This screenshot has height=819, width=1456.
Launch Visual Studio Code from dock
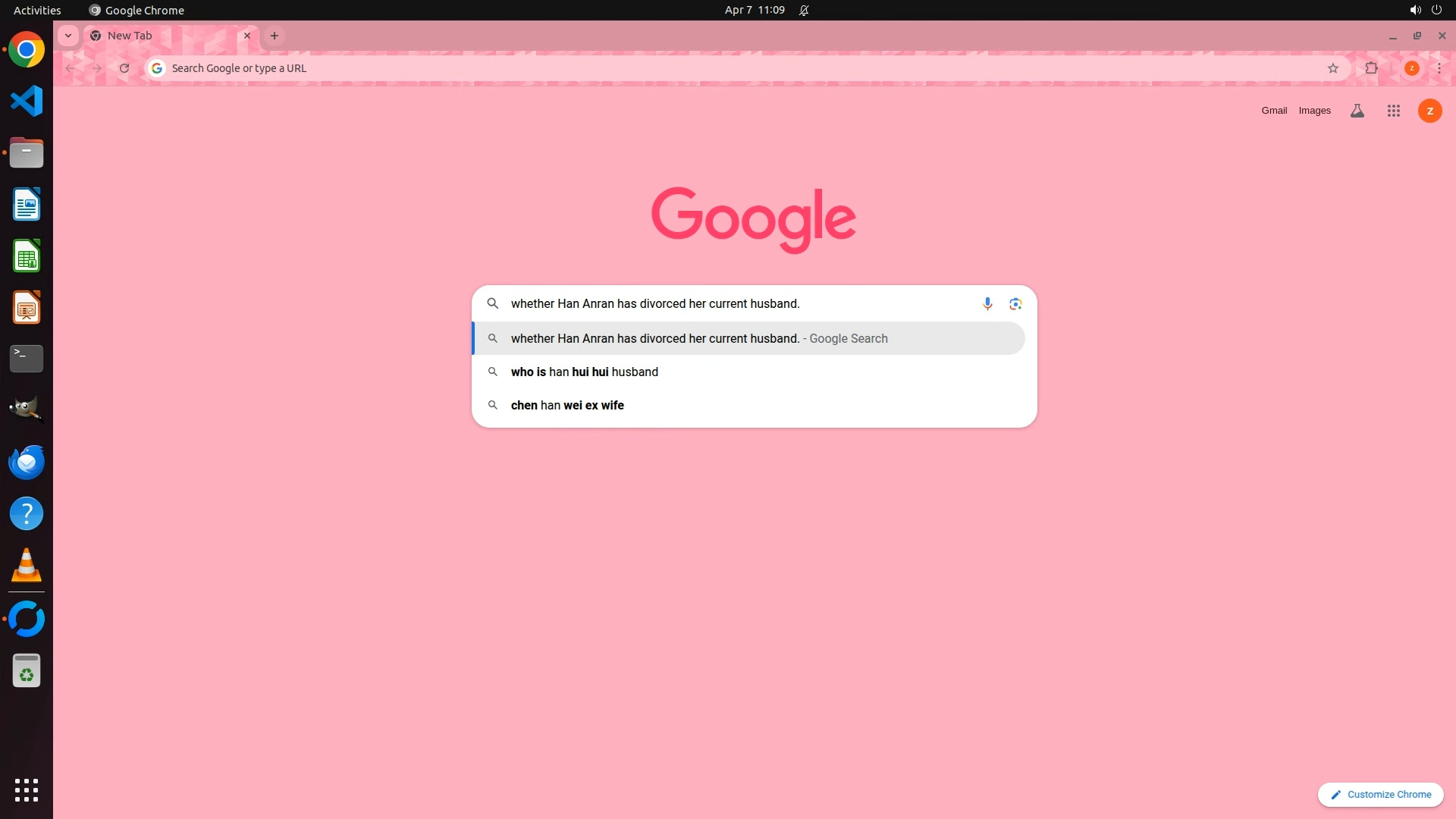(27, 101)
